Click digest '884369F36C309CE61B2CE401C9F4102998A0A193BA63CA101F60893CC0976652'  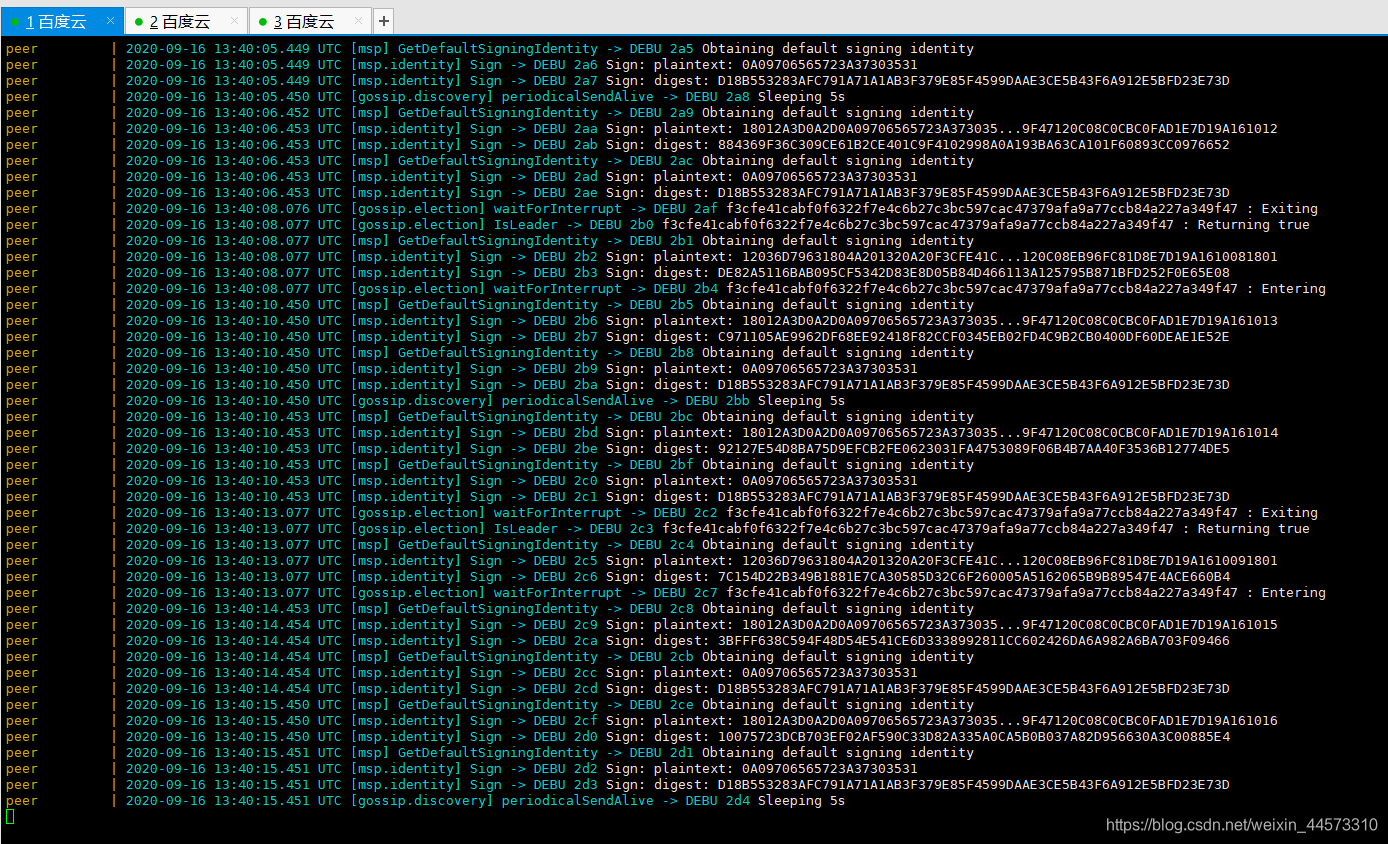click(973, 144)
